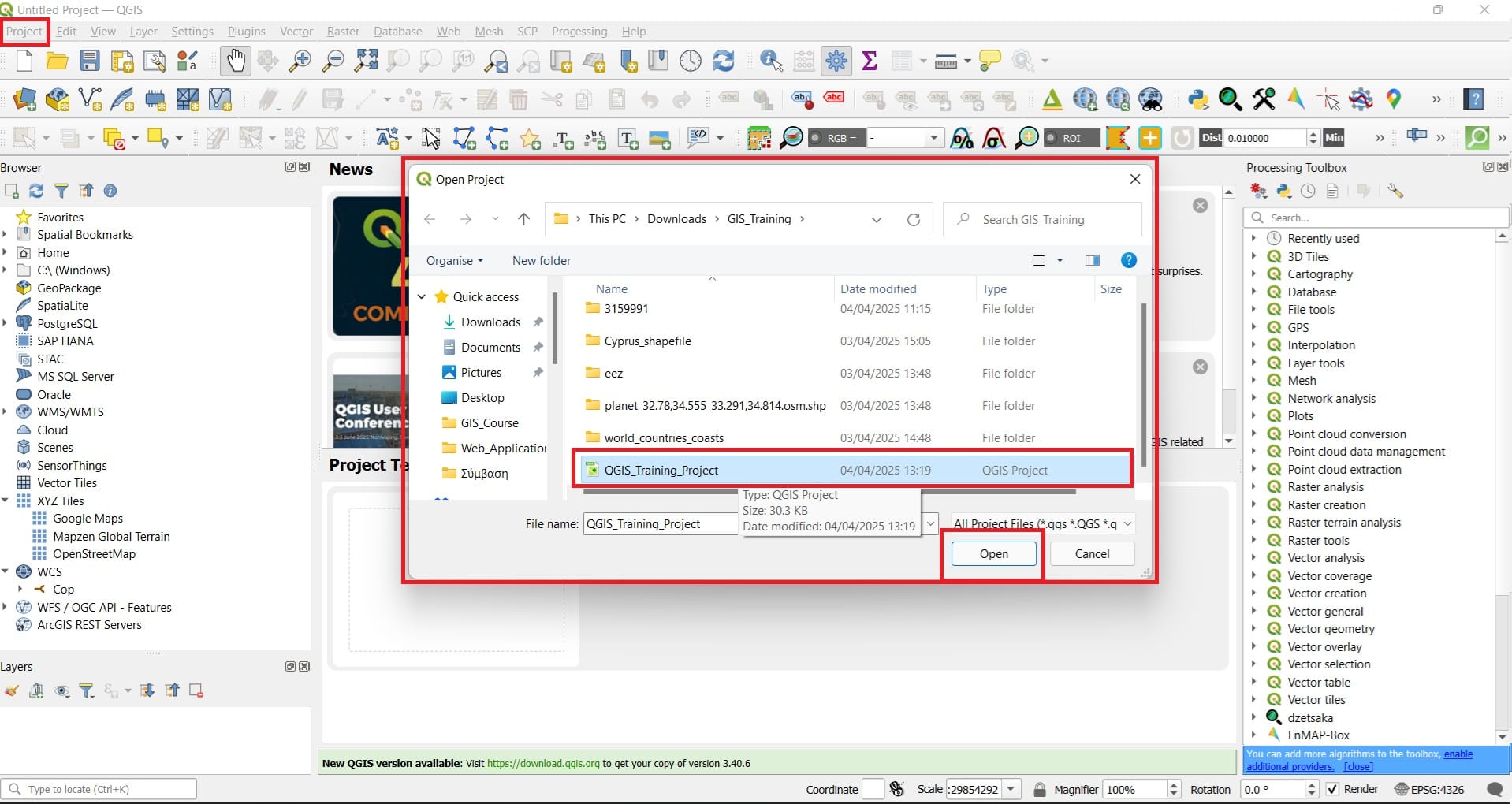This screenshot has width=1512, height=804.
Task: Expand the Recently used toolbox group
Action: [1253, 238]
